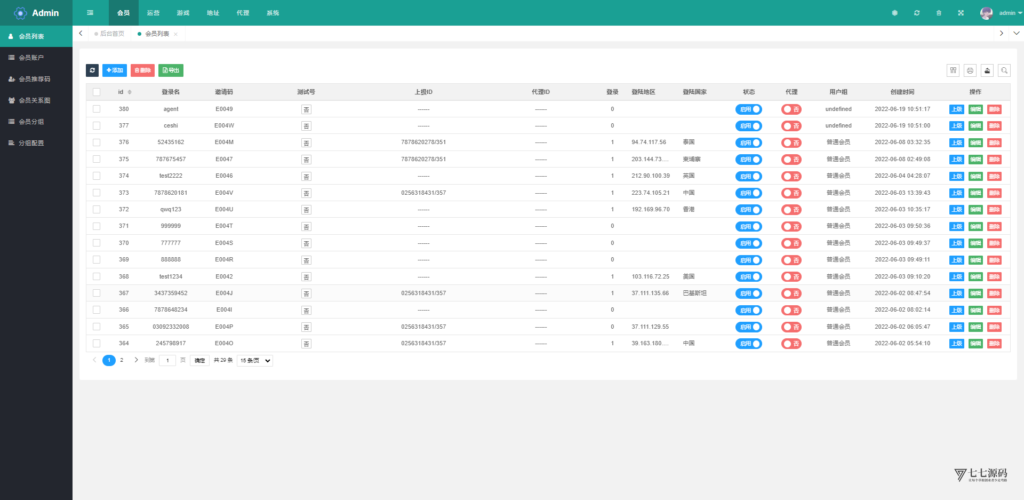Toggle the 代理 switch for user ceshi
The height and width of the screenshot is (500, 1024).
[791, 125]
